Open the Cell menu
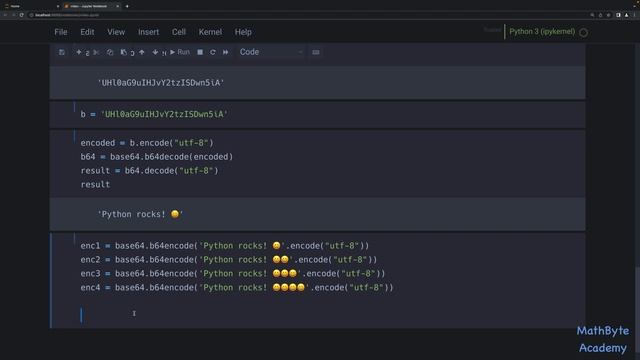Viewport: 640px width, 360px height. [x=179, y=32]
